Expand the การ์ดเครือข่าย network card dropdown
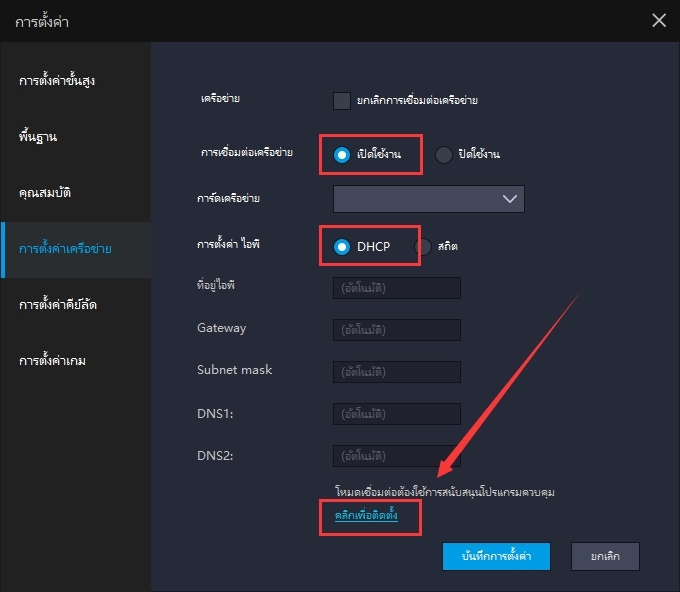The image size is (680, 592). (x=428, y=199)
